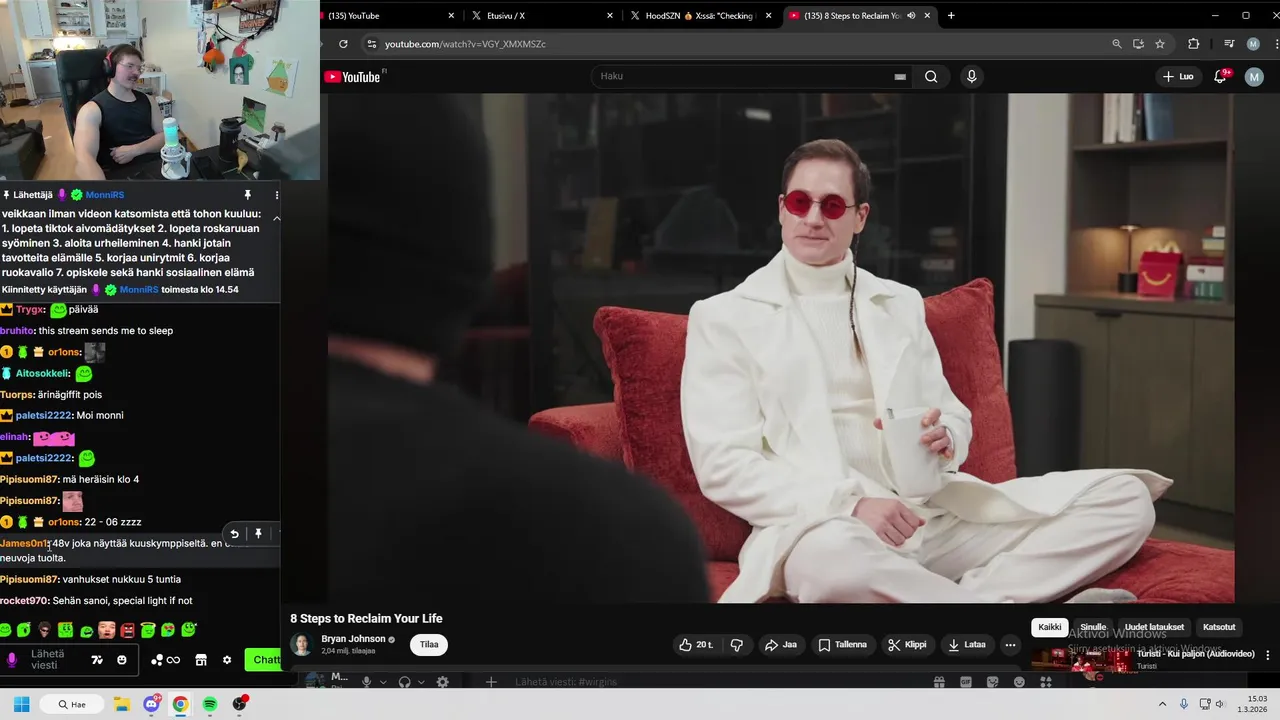1280x720 pixels.
Task: Bookmark this page with the star
Action: (x=1160, y=44)
